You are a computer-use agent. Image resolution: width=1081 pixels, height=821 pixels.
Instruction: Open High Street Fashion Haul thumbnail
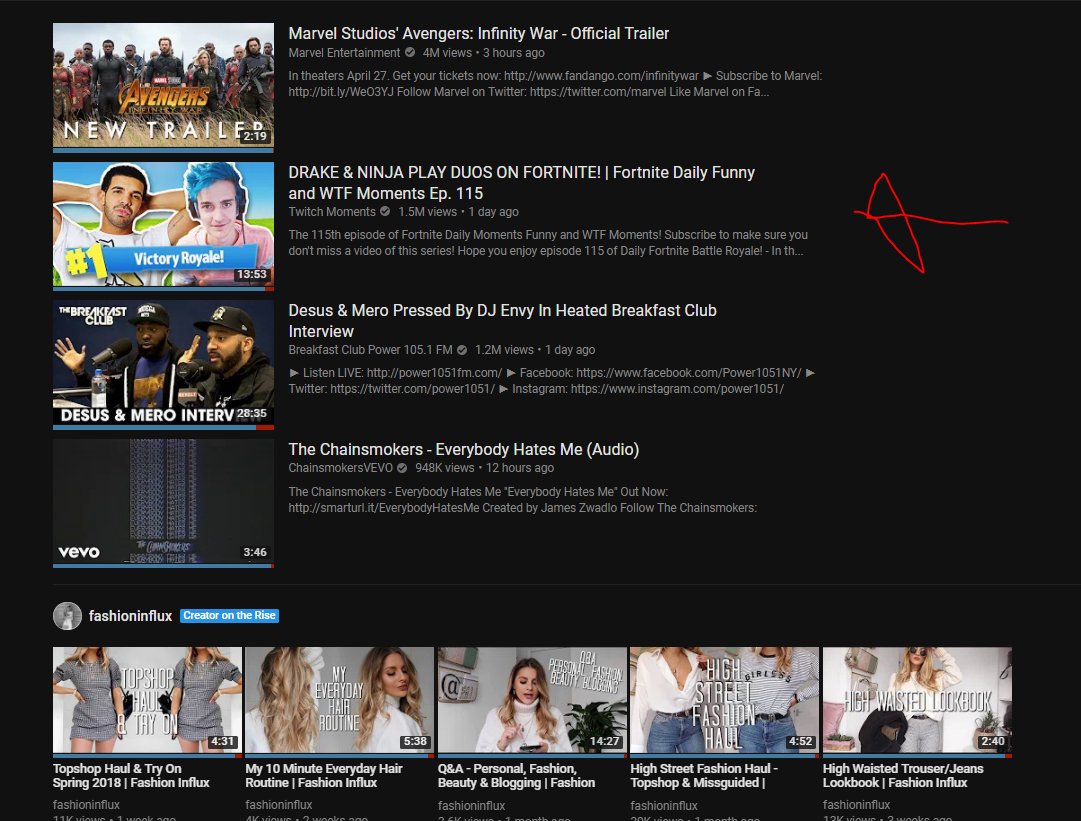pyautogui.click(x=725, y=700)
